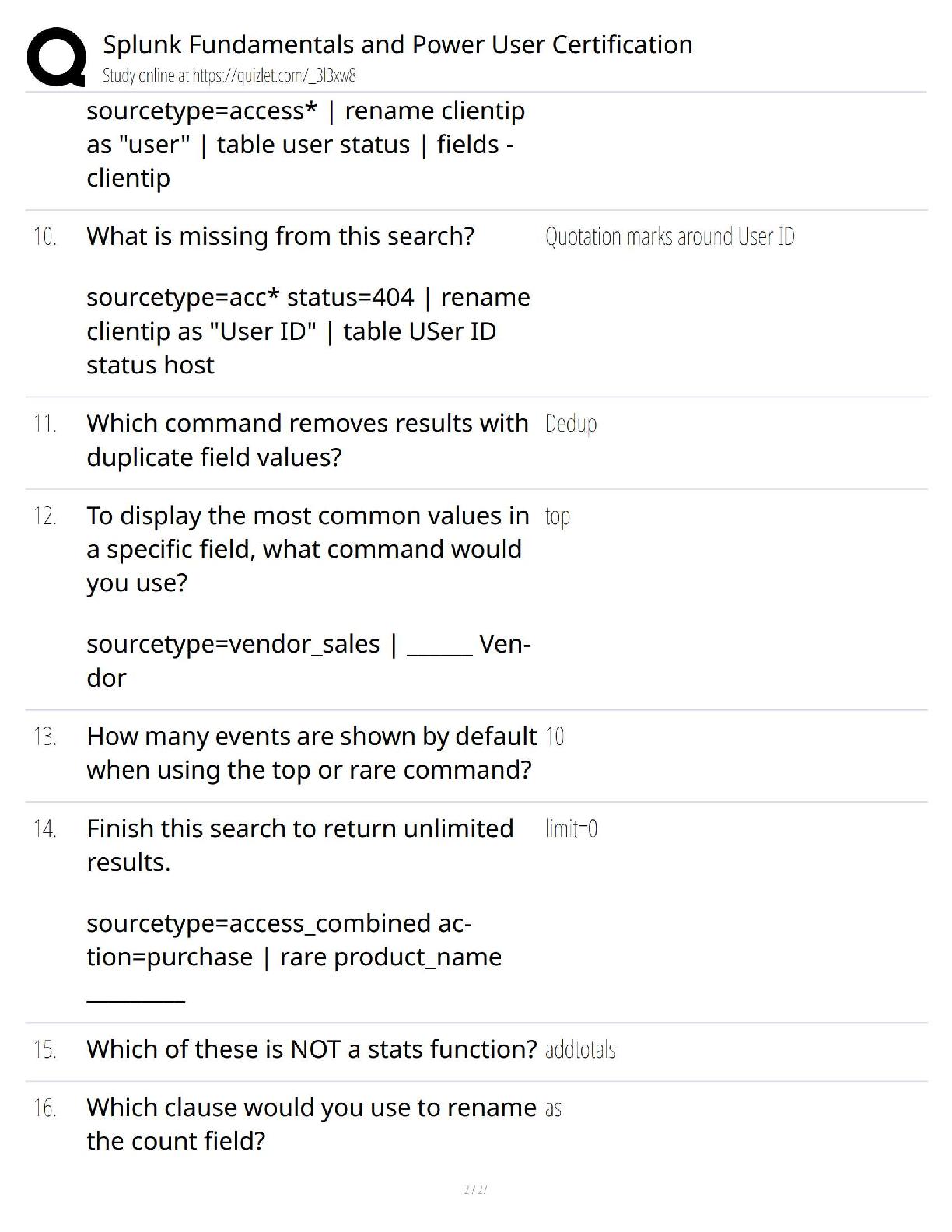Click the 'limit=0' answer text

coord(572,829)
